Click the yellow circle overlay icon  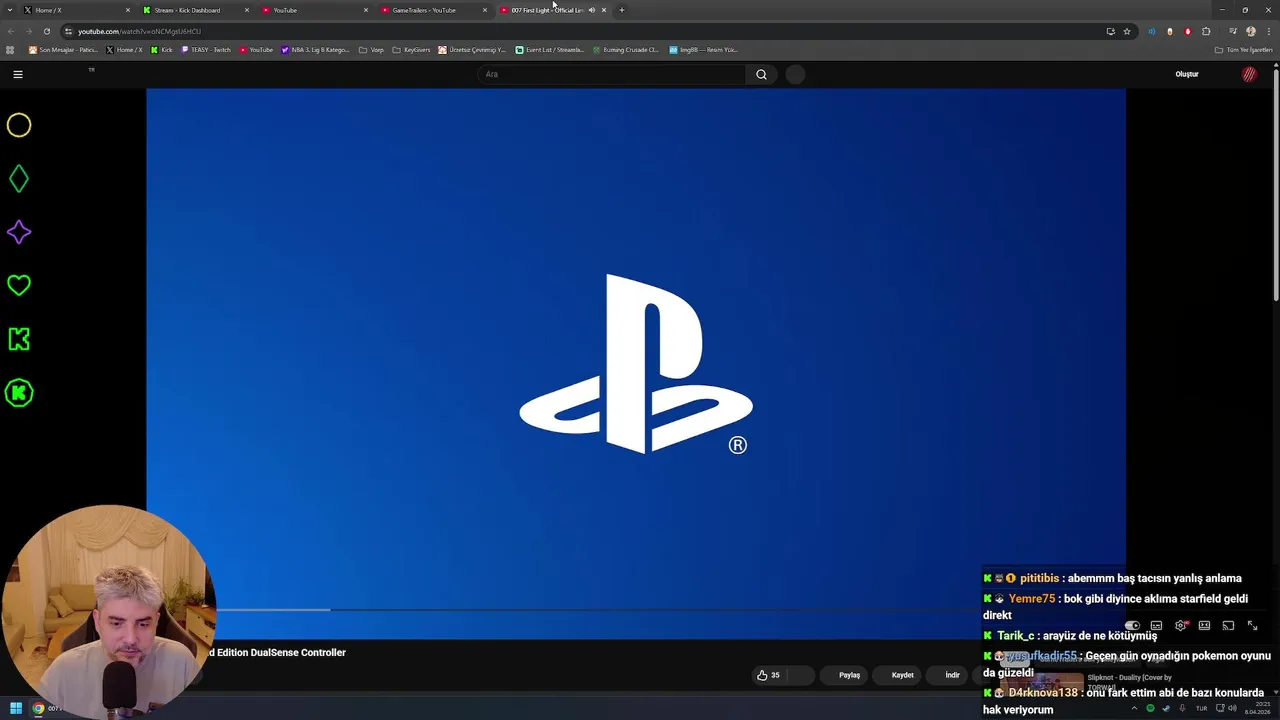19,125
